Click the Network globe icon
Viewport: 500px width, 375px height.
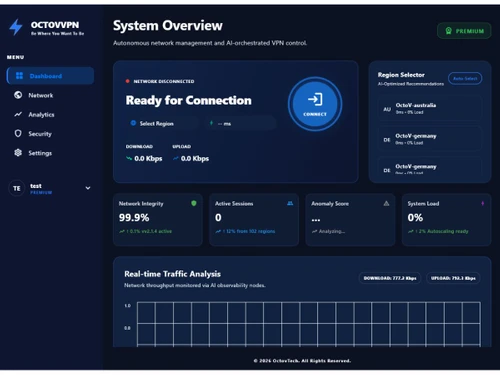[18, 95]
